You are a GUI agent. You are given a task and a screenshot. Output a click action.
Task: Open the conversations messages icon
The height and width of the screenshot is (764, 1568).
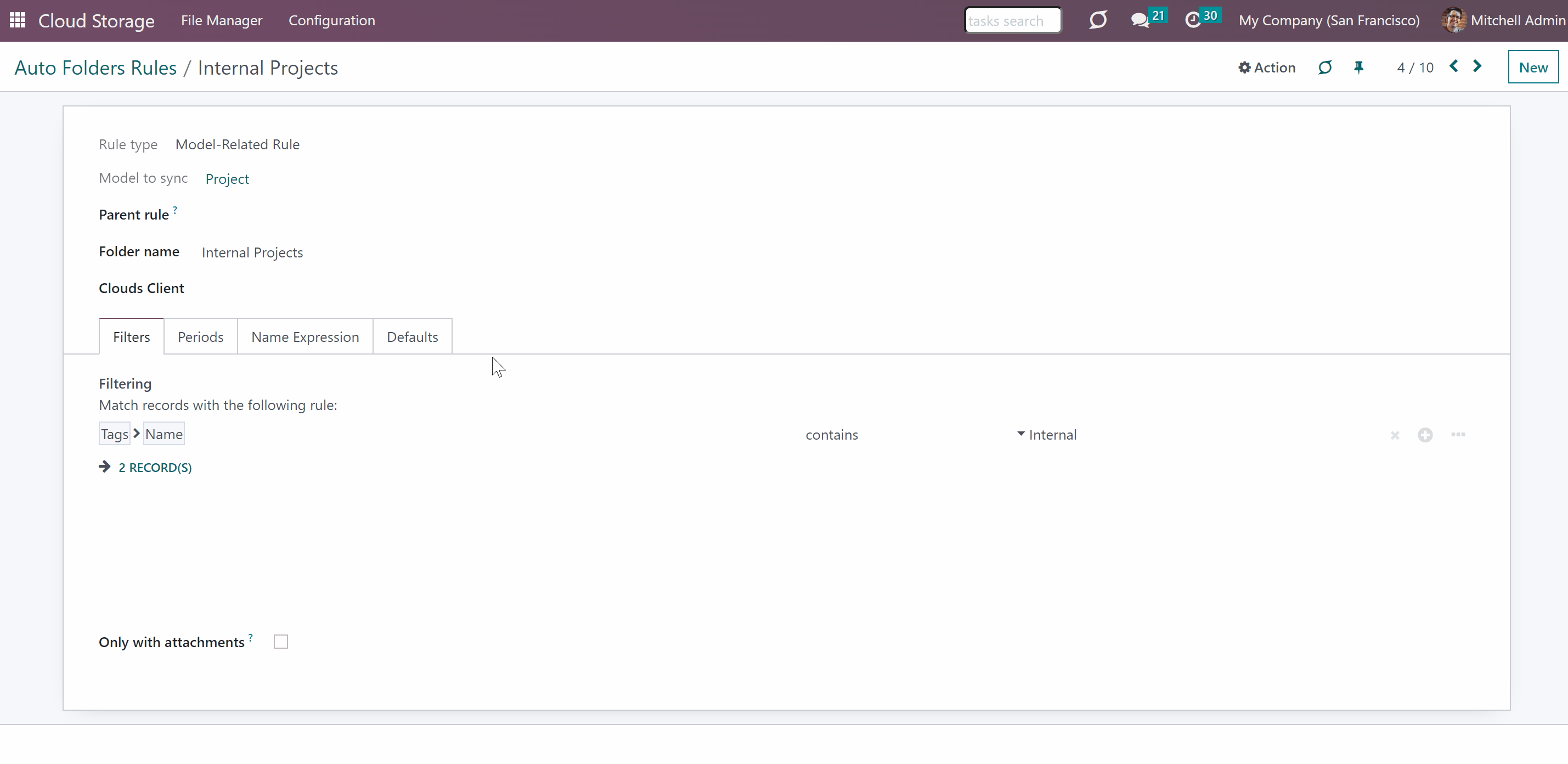coord(1140,20)
